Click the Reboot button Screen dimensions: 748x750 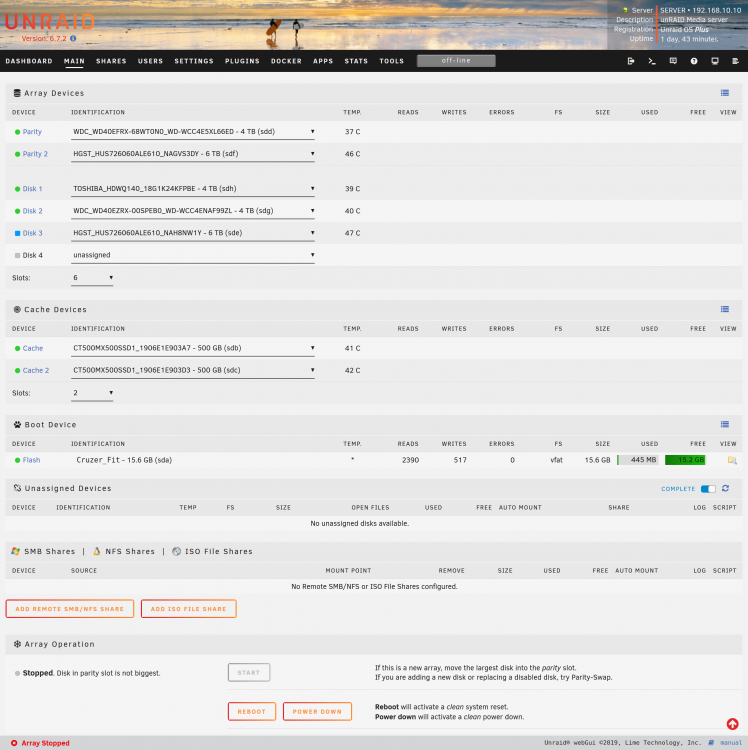[252, 711]
